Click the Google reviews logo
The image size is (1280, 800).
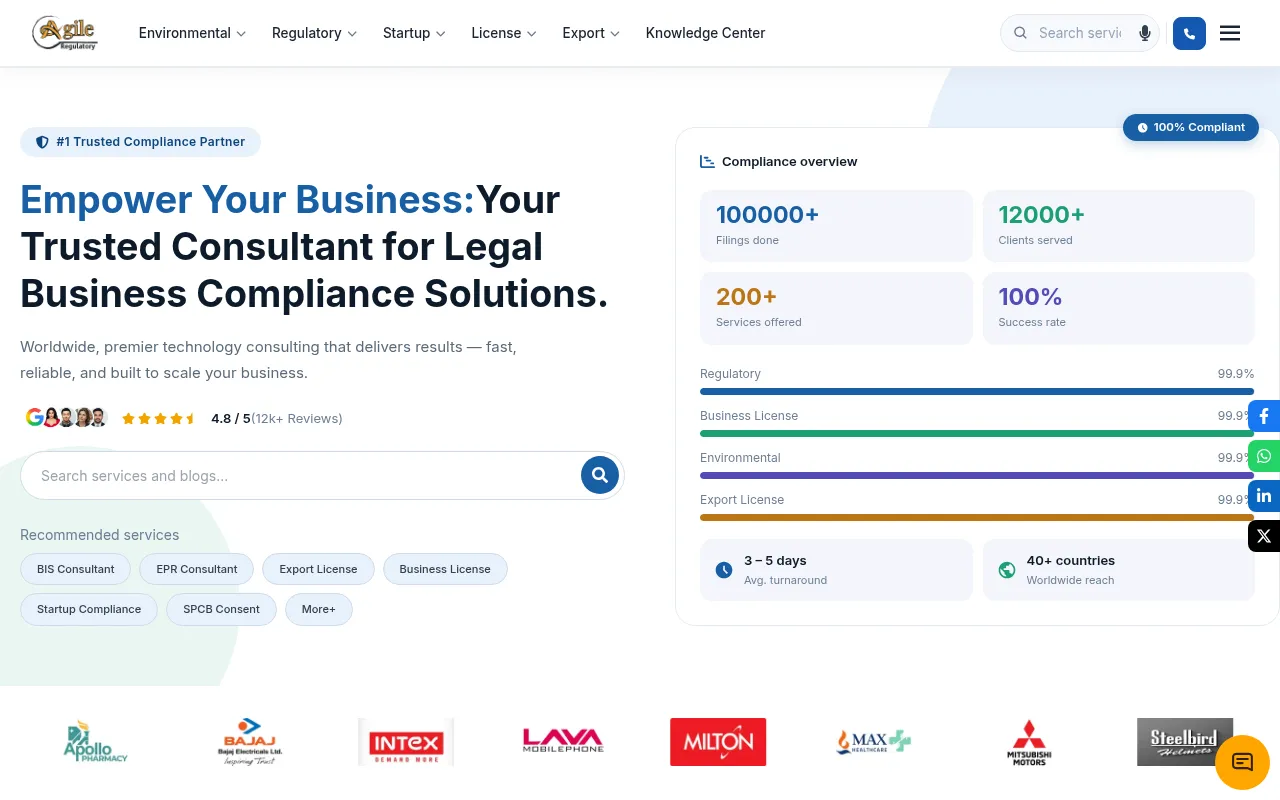(x=34, y=418)
